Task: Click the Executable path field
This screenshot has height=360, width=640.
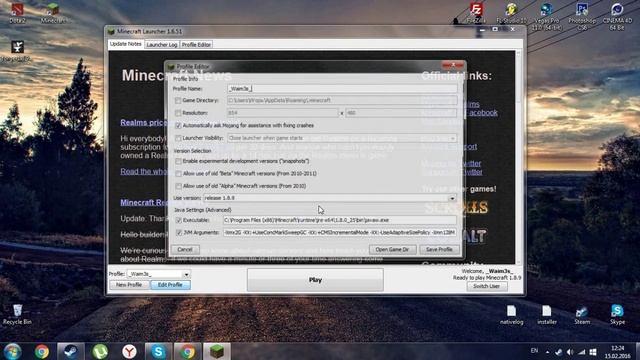Action: click(x=340, y=220)
